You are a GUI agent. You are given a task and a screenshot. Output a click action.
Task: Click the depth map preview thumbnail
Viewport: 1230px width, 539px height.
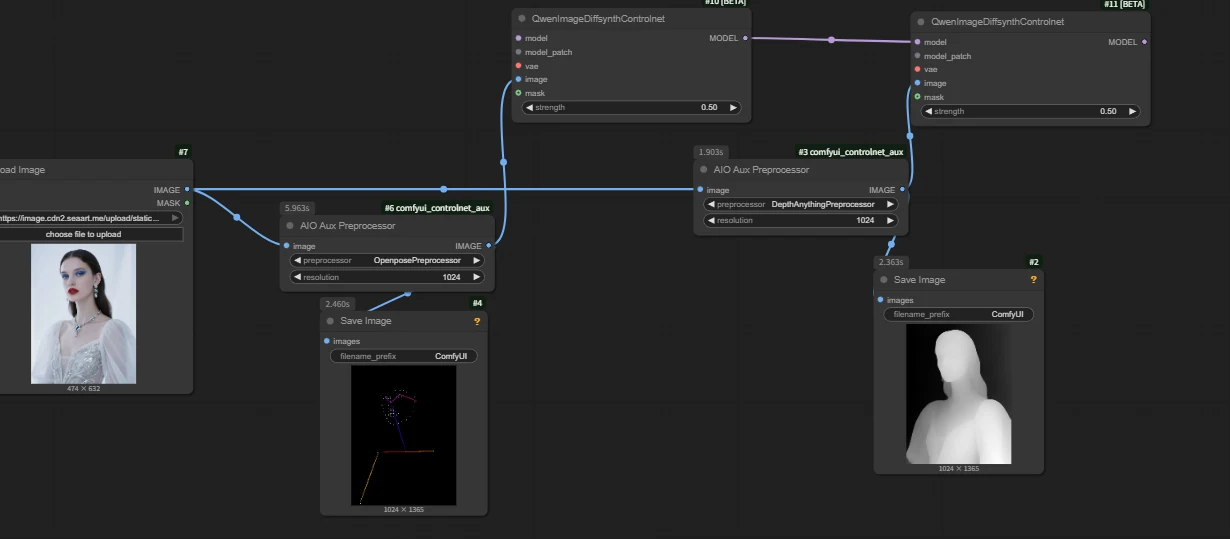click(958, 394)
